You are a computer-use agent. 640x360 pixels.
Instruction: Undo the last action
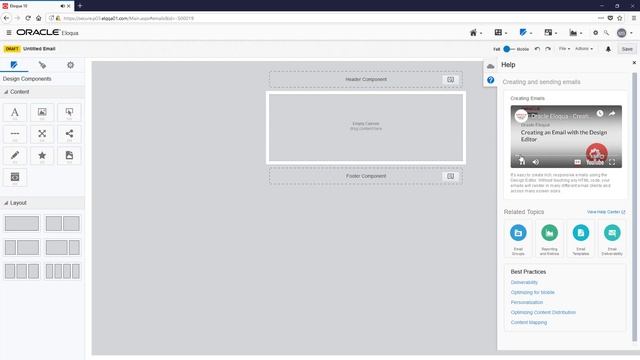pos(537,49)
